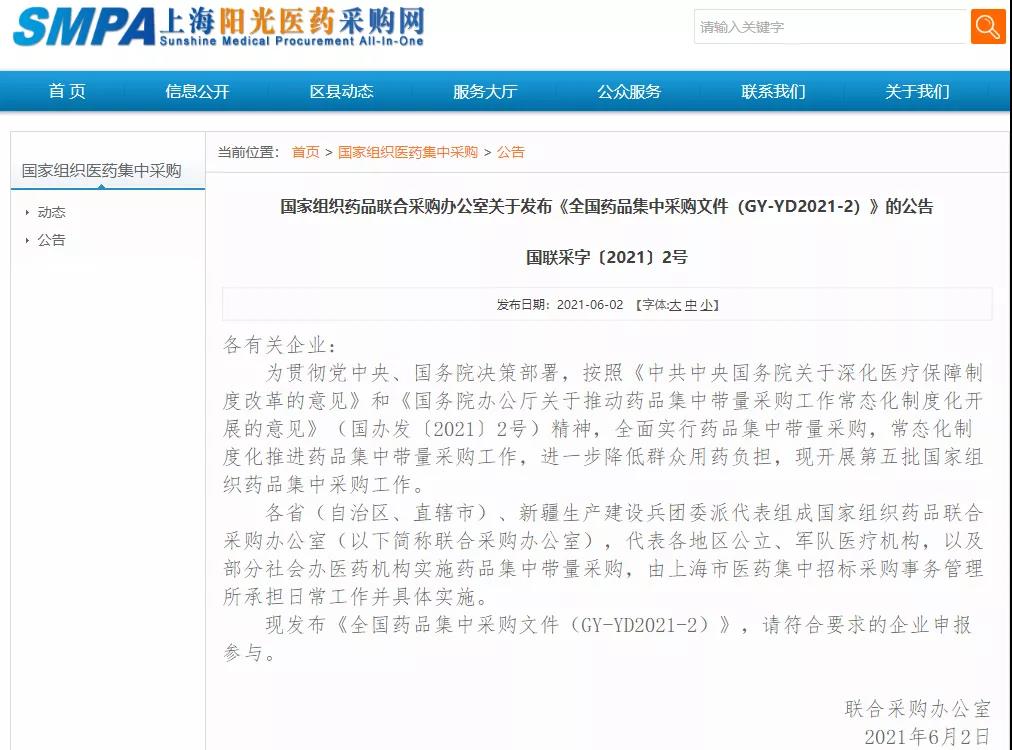The width and height of the screenshot is (1012, 750).
Task: Expand the 公告 sidebar item
Action: pos(50,240)
